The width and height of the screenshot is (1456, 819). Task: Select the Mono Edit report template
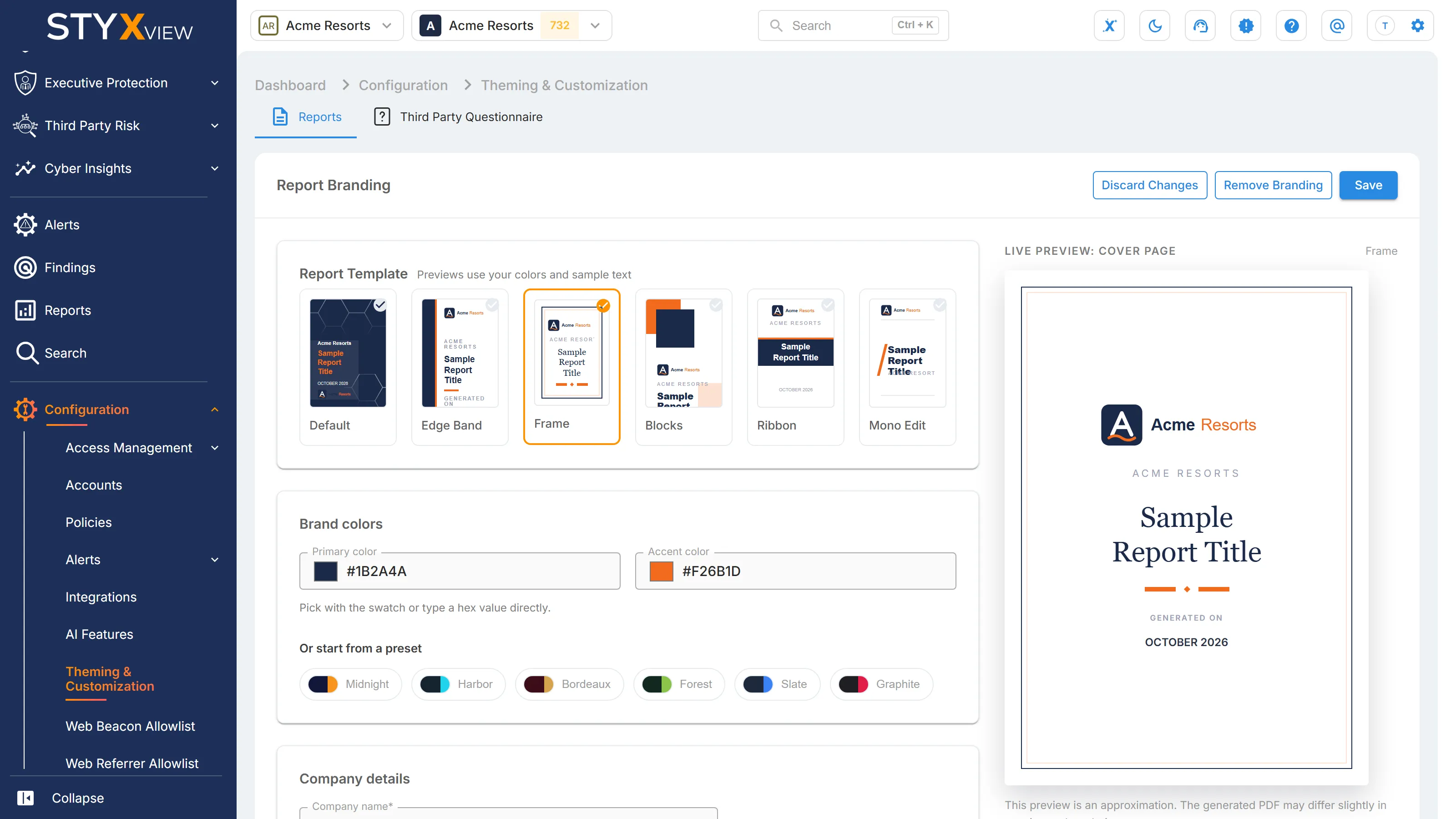[907, 367]
